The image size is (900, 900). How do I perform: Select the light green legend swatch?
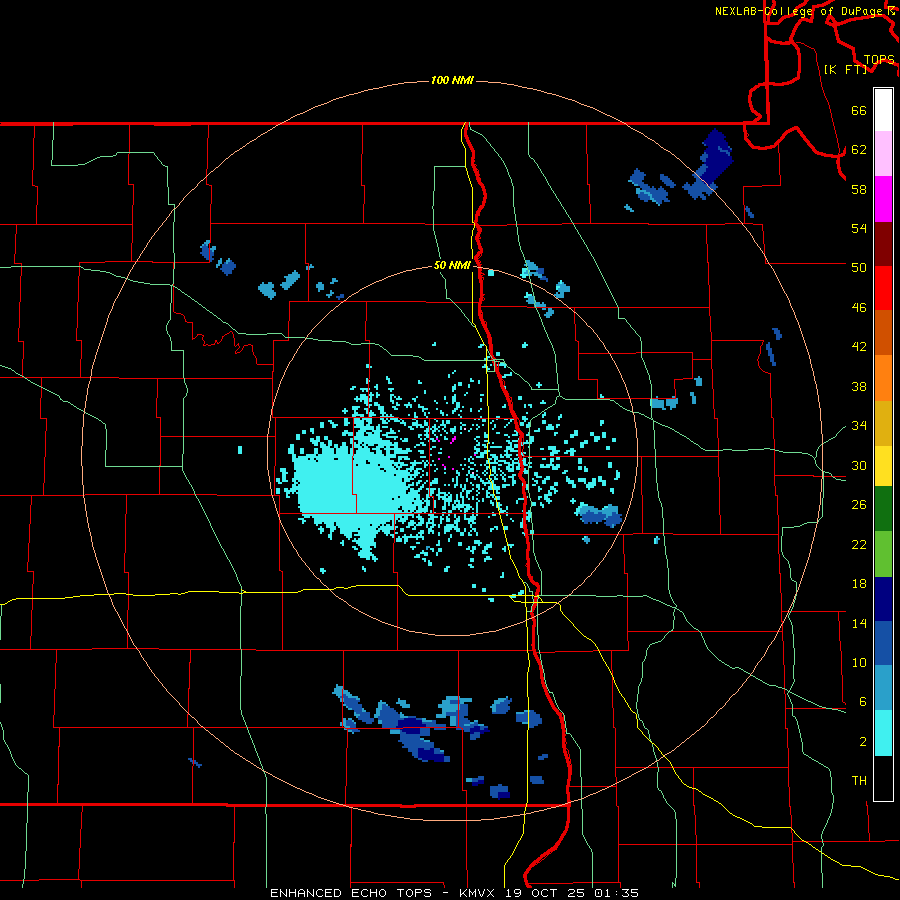(x=883, y=554)
